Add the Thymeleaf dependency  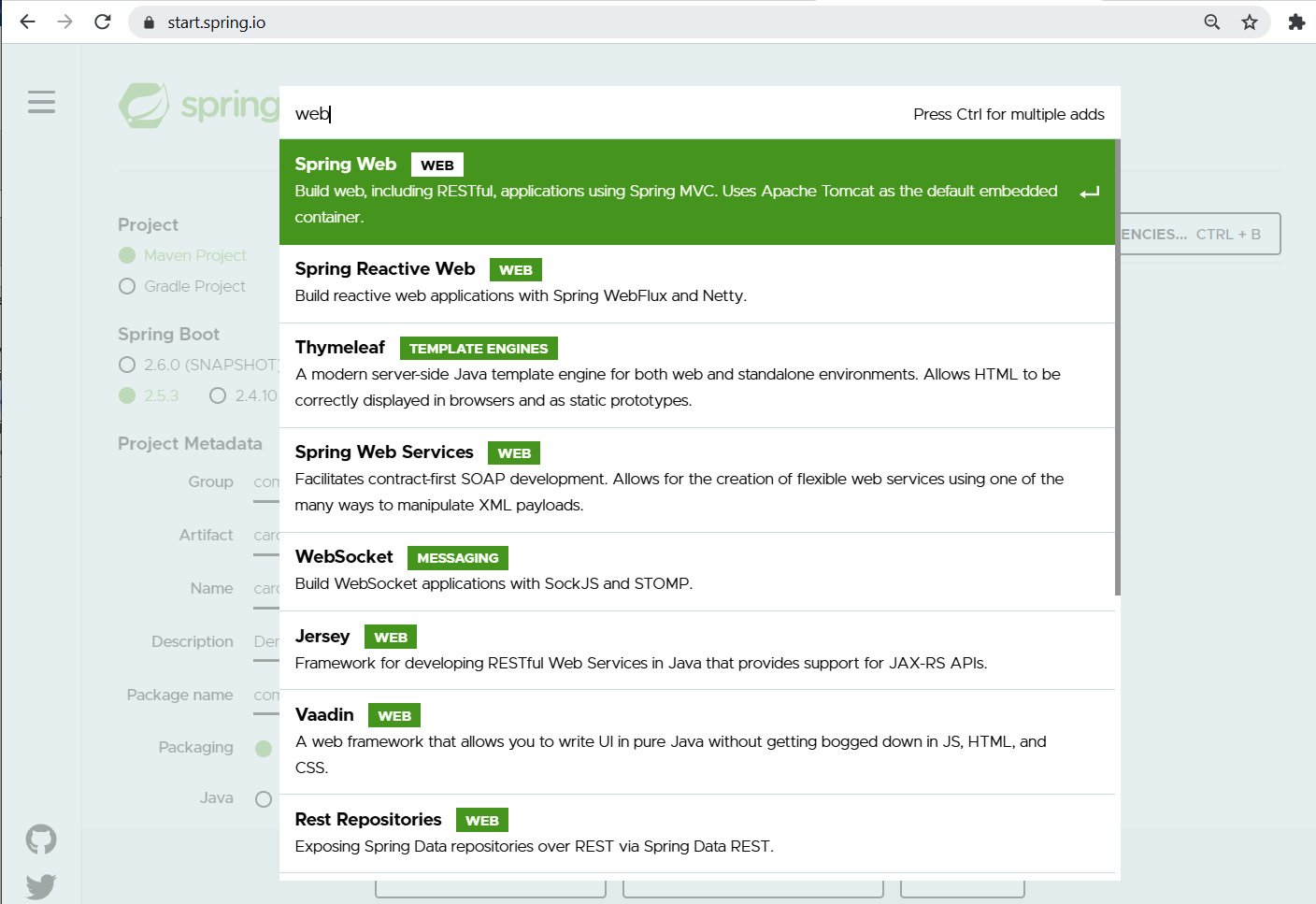click(697, 375)
